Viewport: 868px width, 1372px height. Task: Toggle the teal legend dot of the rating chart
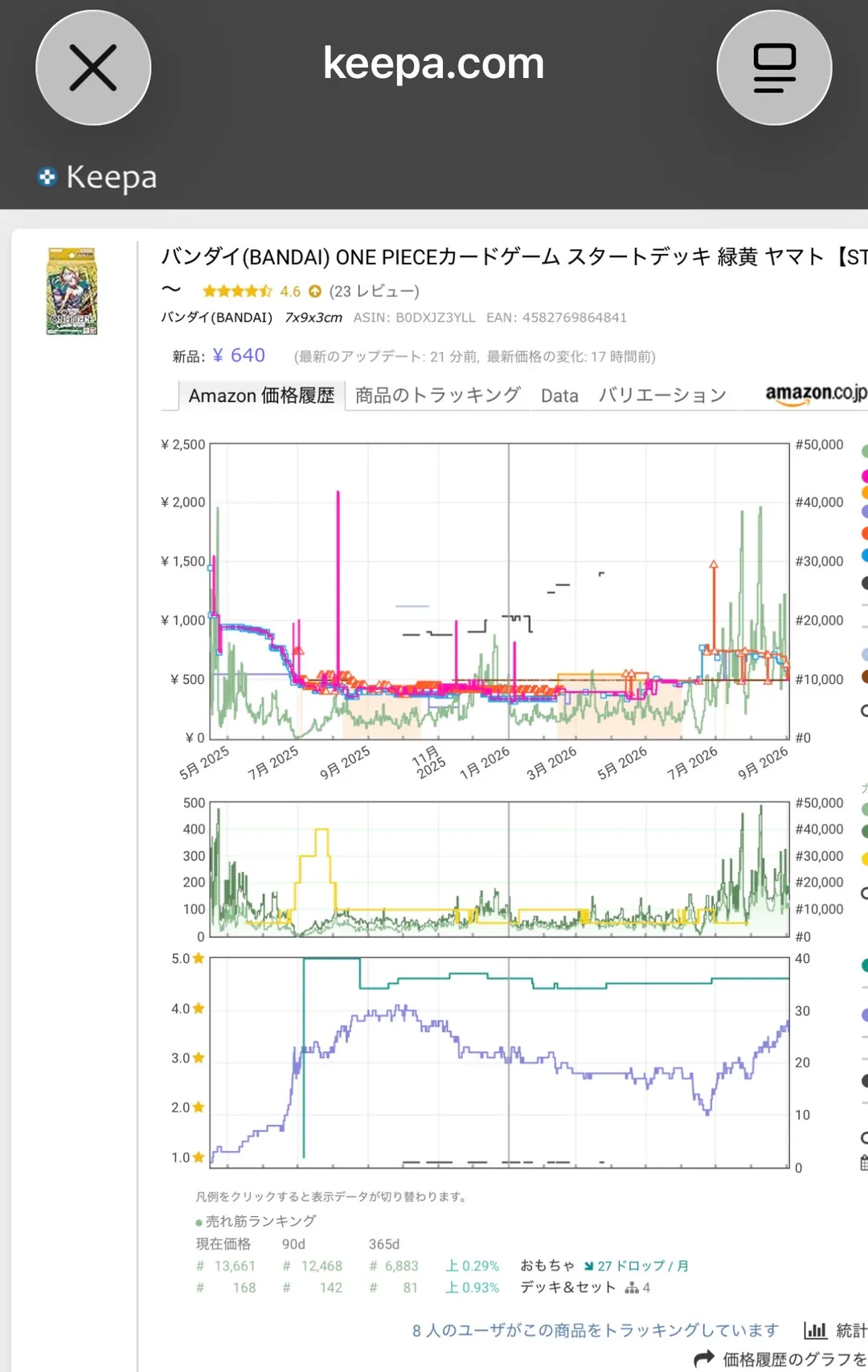pyautogui.click(x=865, y=964)
